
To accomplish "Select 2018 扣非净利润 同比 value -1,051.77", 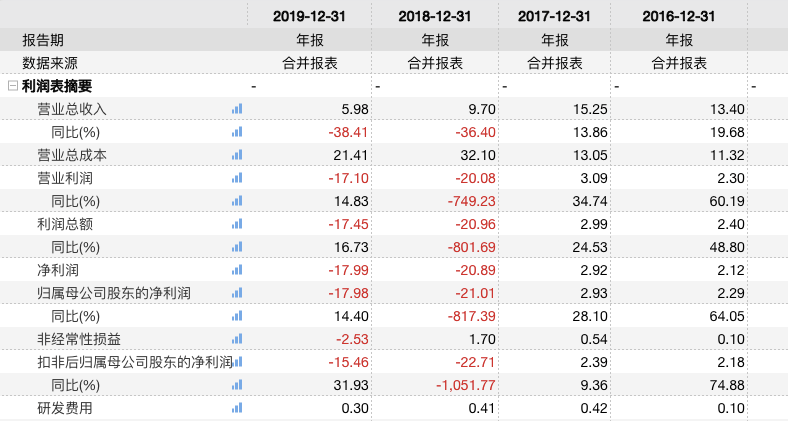I will 465,385.
